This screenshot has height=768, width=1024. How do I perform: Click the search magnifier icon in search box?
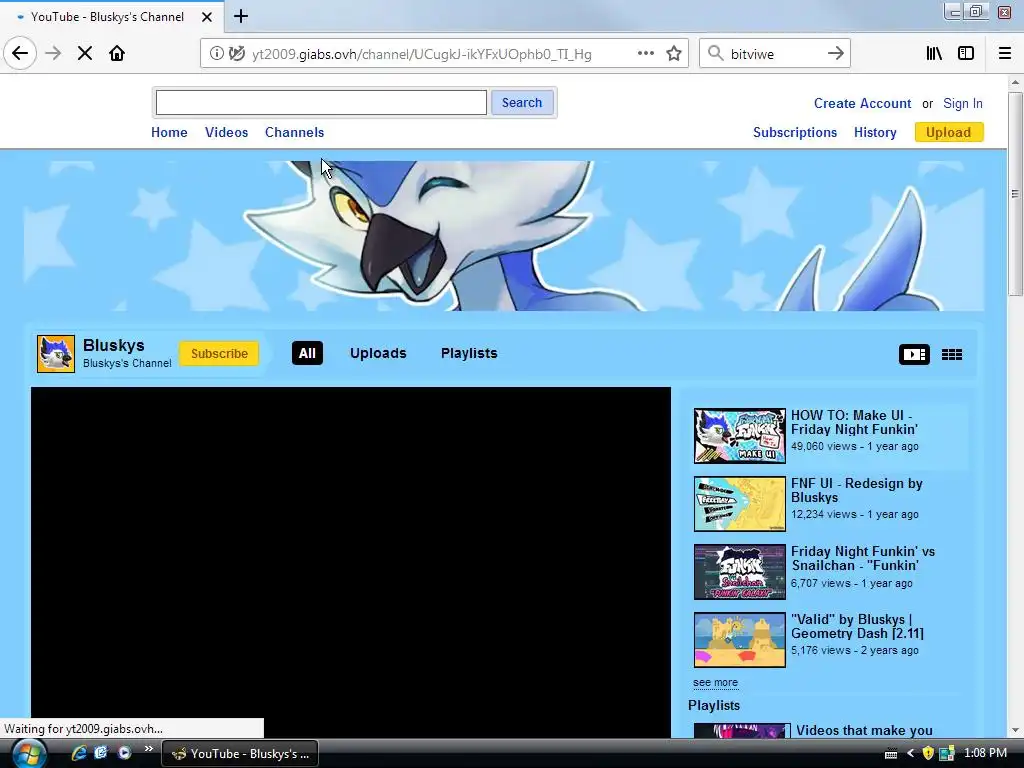coord(716,54)
